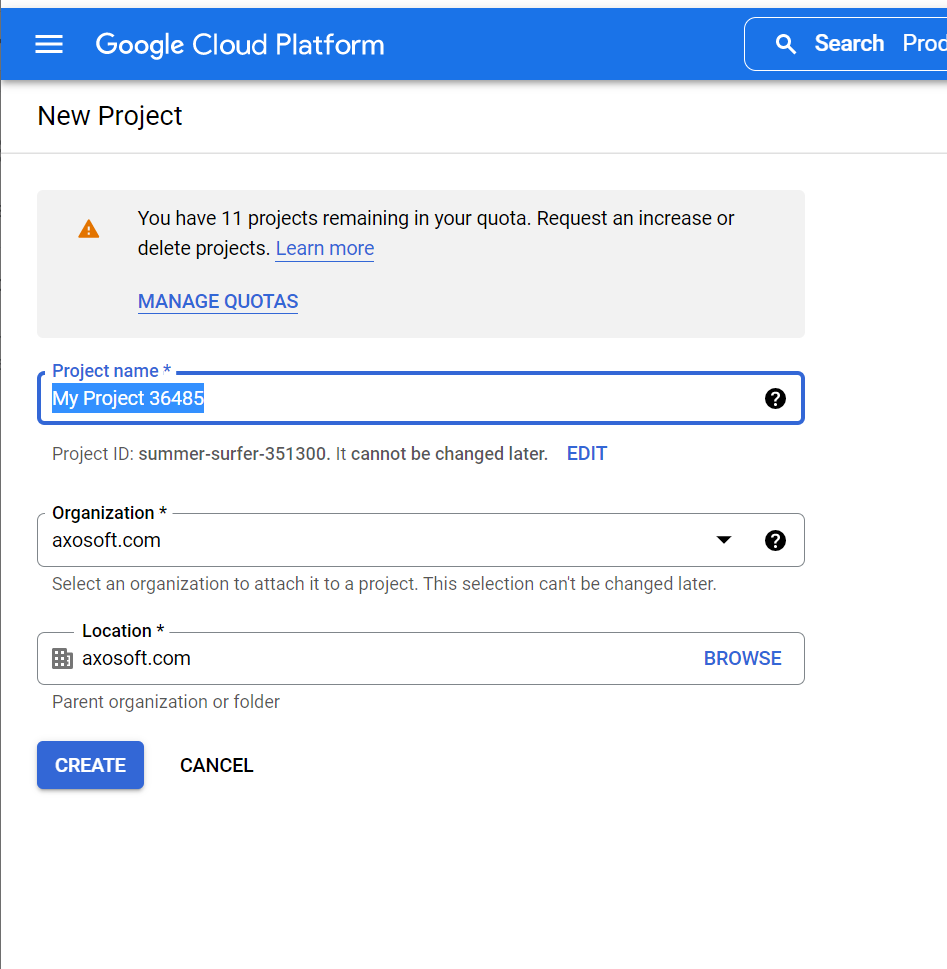Open MANAGE QUOTAS link
This screenshot has width=947, height=969.
pos(218,302)
